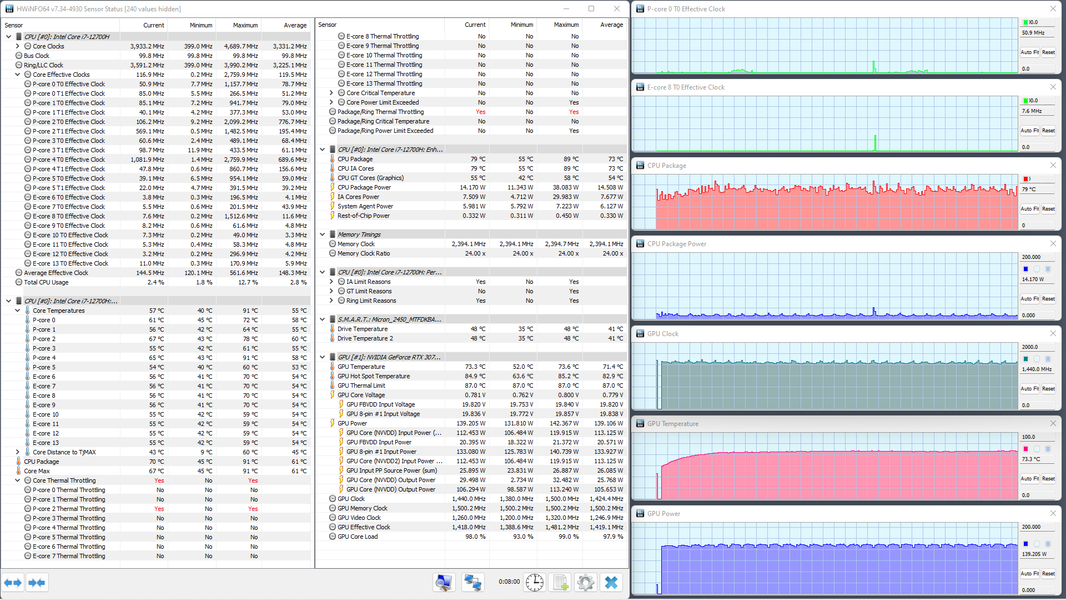The height and width of the screenshot is (600, 1066).
Task: Click the pink color swatch in GPU Temperature
Action: click(1025, 449)
